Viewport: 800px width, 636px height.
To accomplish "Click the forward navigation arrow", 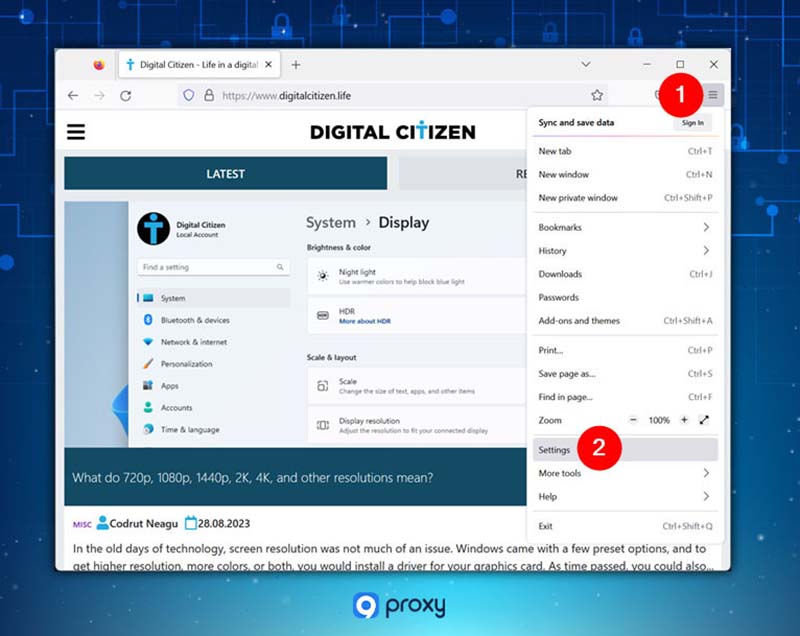I will [x=99, y=94].
